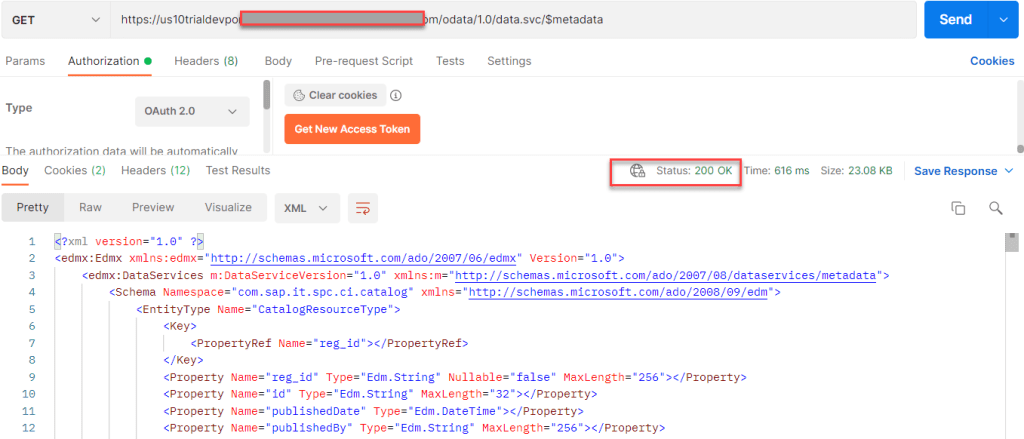
Task: Open the XML format dropdown
Action: click(x=306, y=208)
